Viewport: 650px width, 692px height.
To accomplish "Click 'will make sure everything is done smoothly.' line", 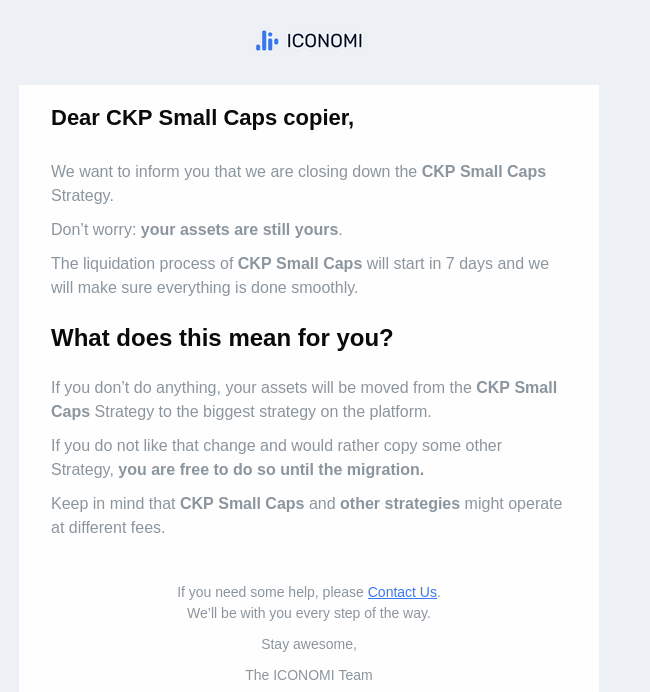I will point(204,287).
